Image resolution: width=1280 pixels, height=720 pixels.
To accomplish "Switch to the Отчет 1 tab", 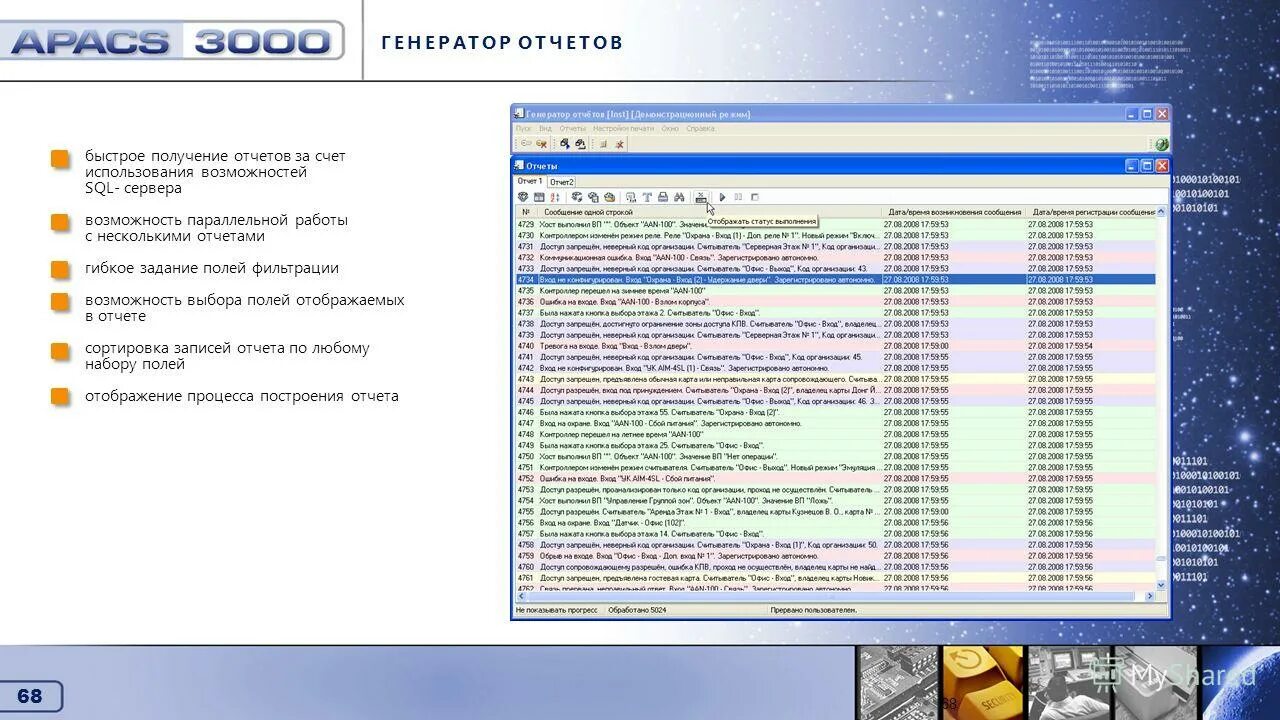I will click(529, 181).
